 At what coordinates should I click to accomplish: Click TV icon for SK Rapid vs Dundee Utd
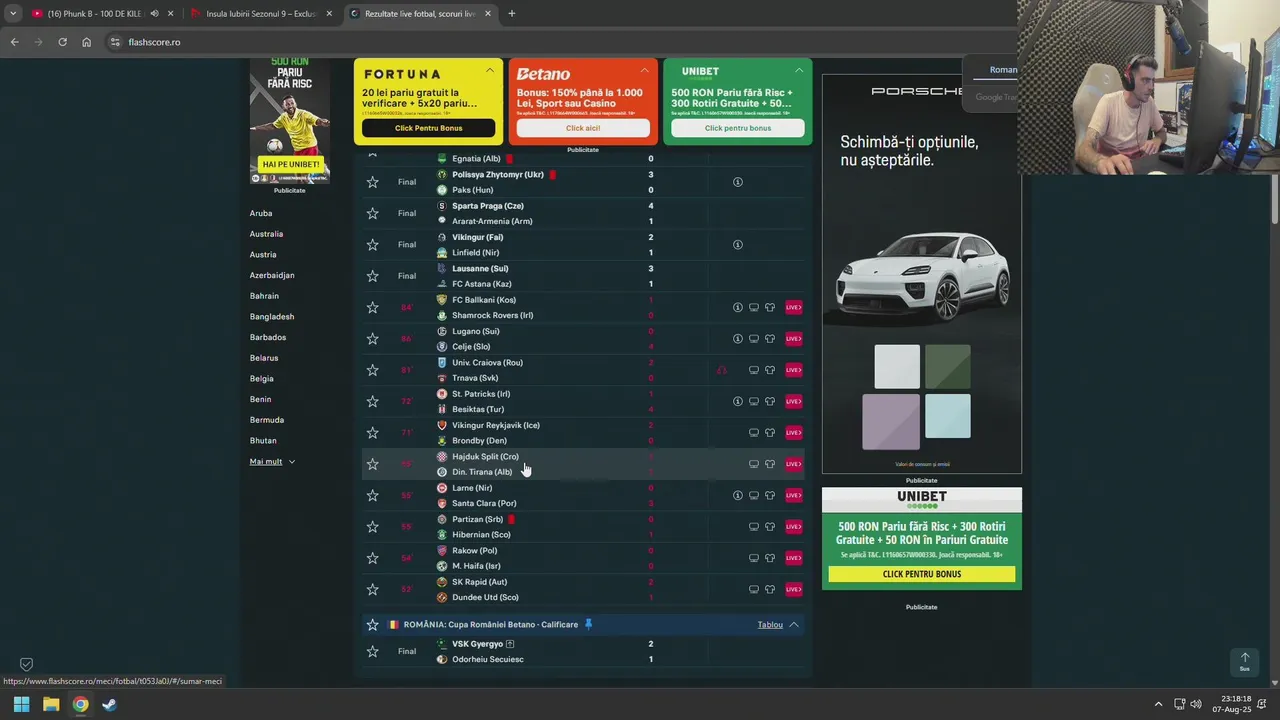[x=754, y=589]
